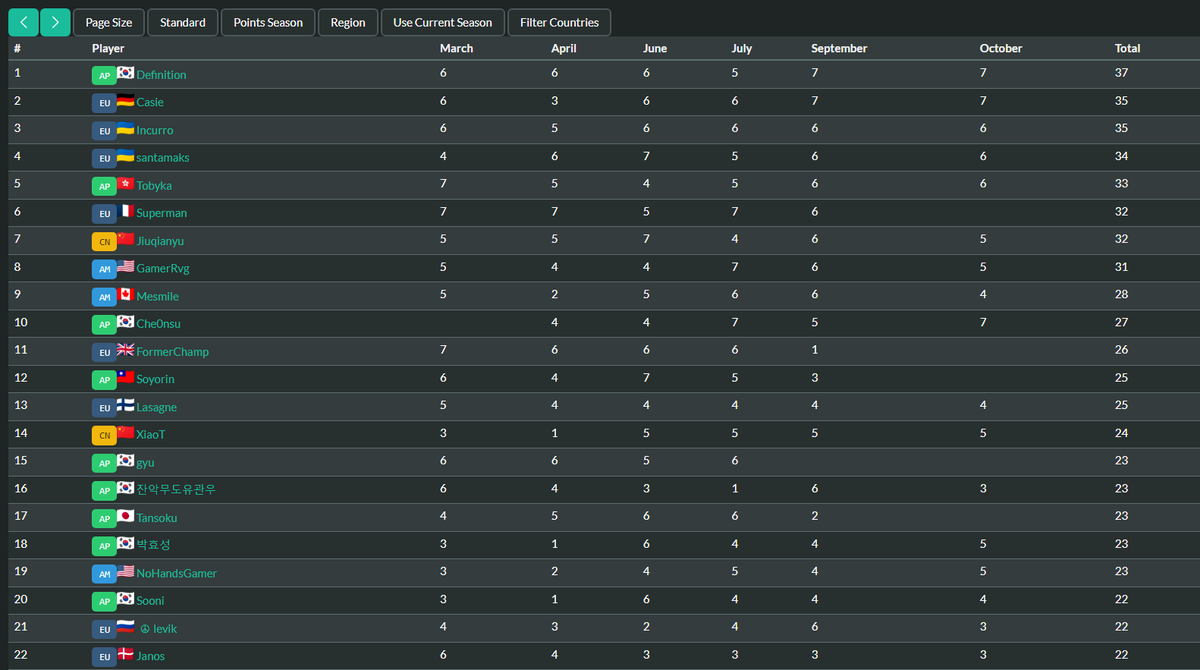Click the April column header
The image size is (1200, 670).
[x=565, y=48]
